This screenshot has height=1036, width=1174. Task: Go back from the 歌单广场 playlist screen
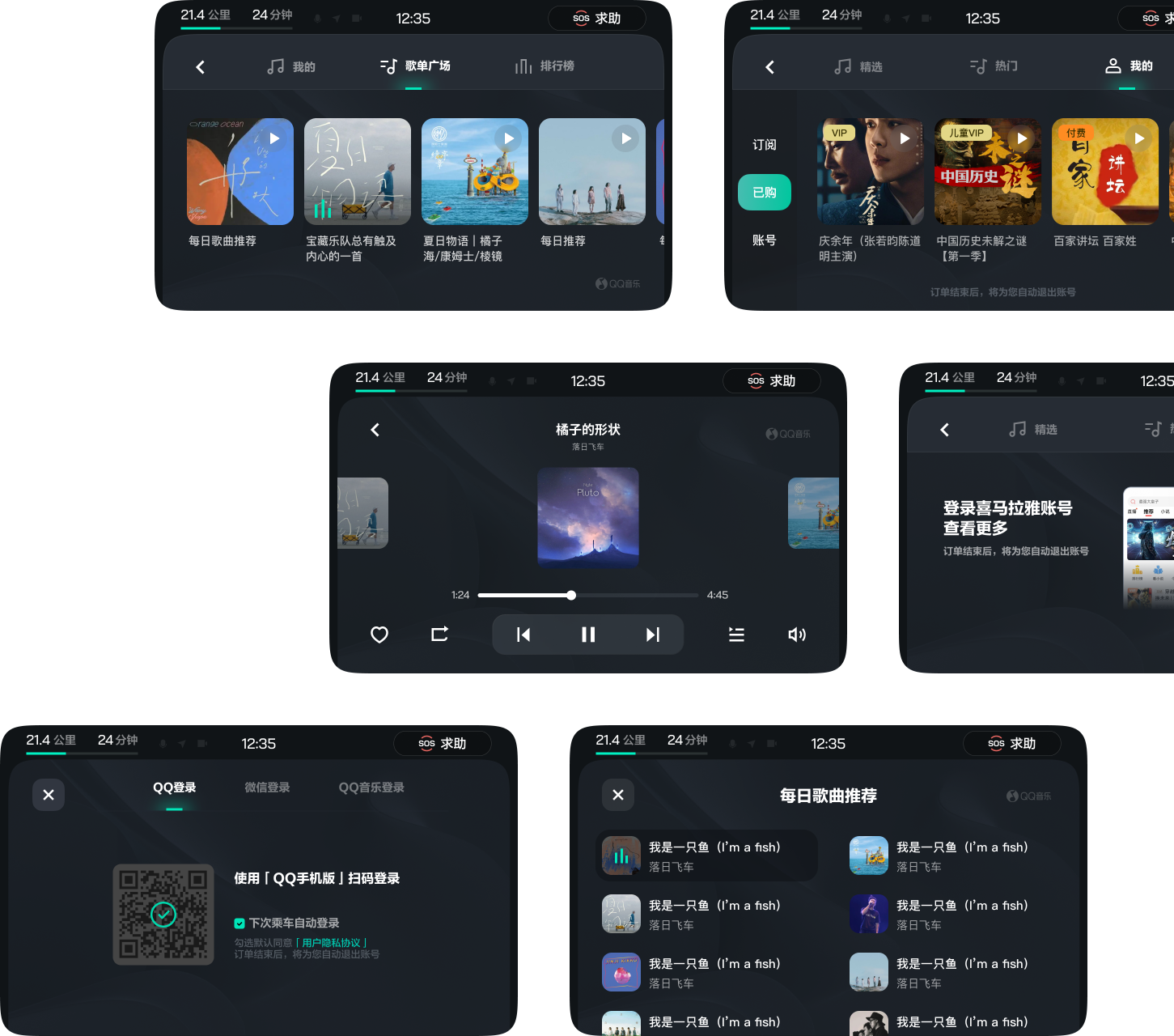(200, 67)
